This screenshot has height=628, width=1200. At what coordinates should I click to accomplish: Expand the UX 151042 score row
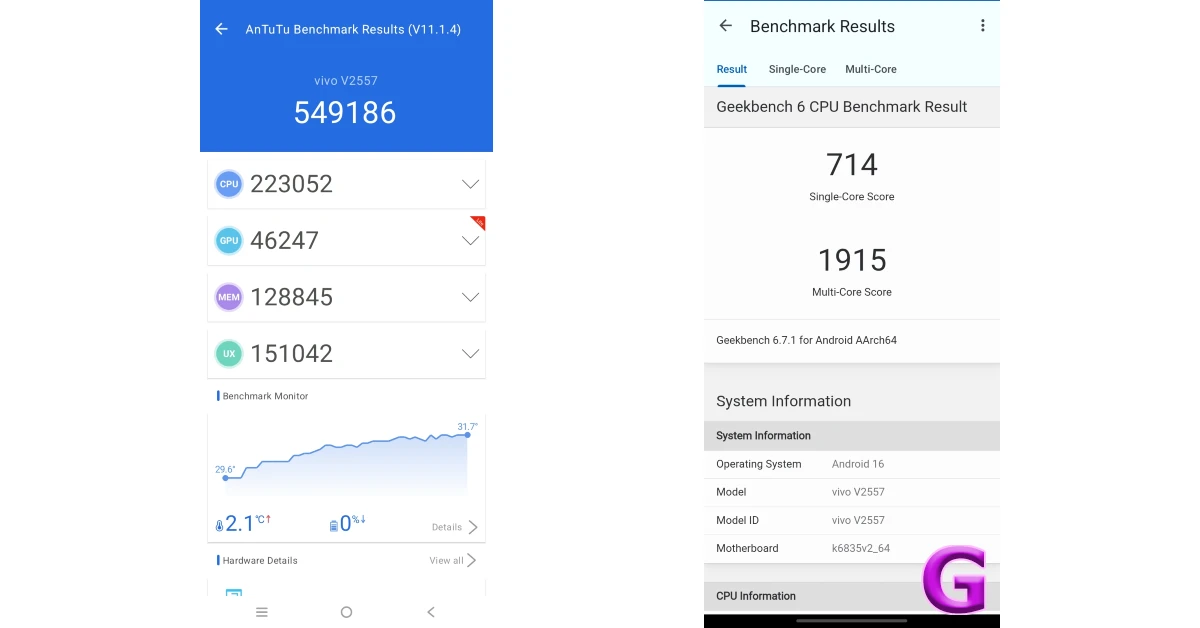(470, 353)
